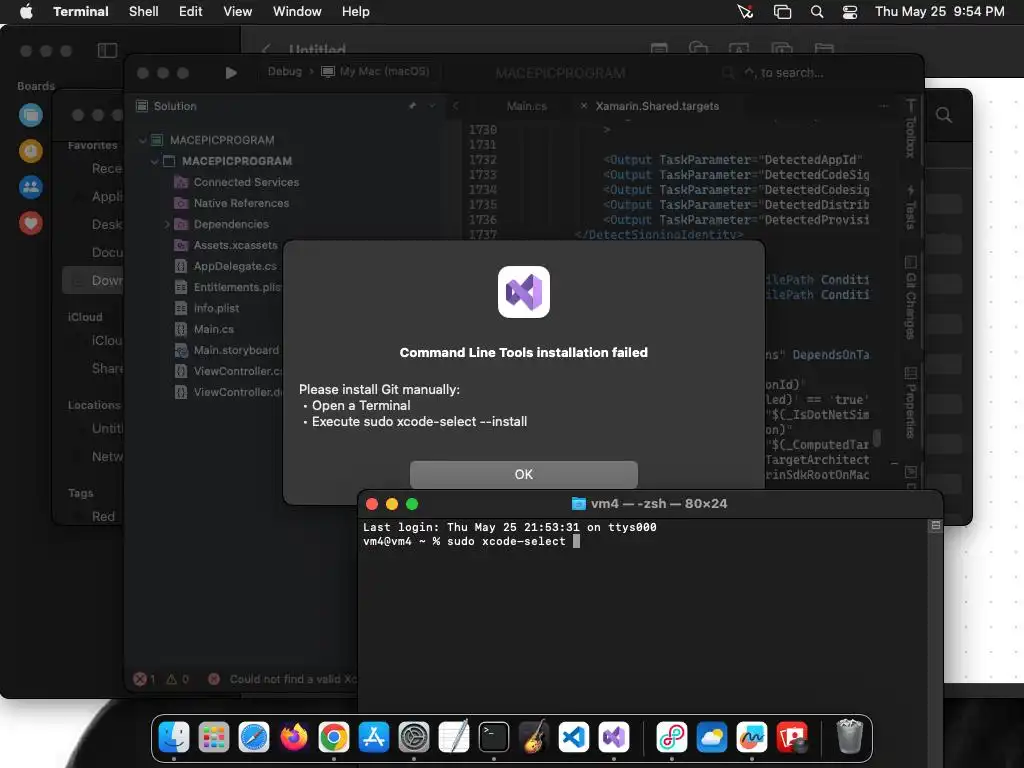
Task: Click the warning count in the status bar
Action: (x=178, y=679)
